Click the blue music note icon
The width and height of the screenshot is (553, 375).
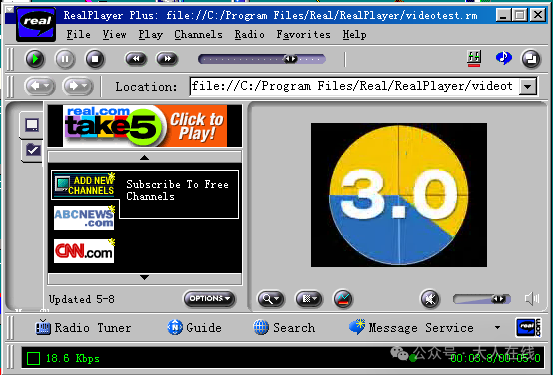(504, 58)
